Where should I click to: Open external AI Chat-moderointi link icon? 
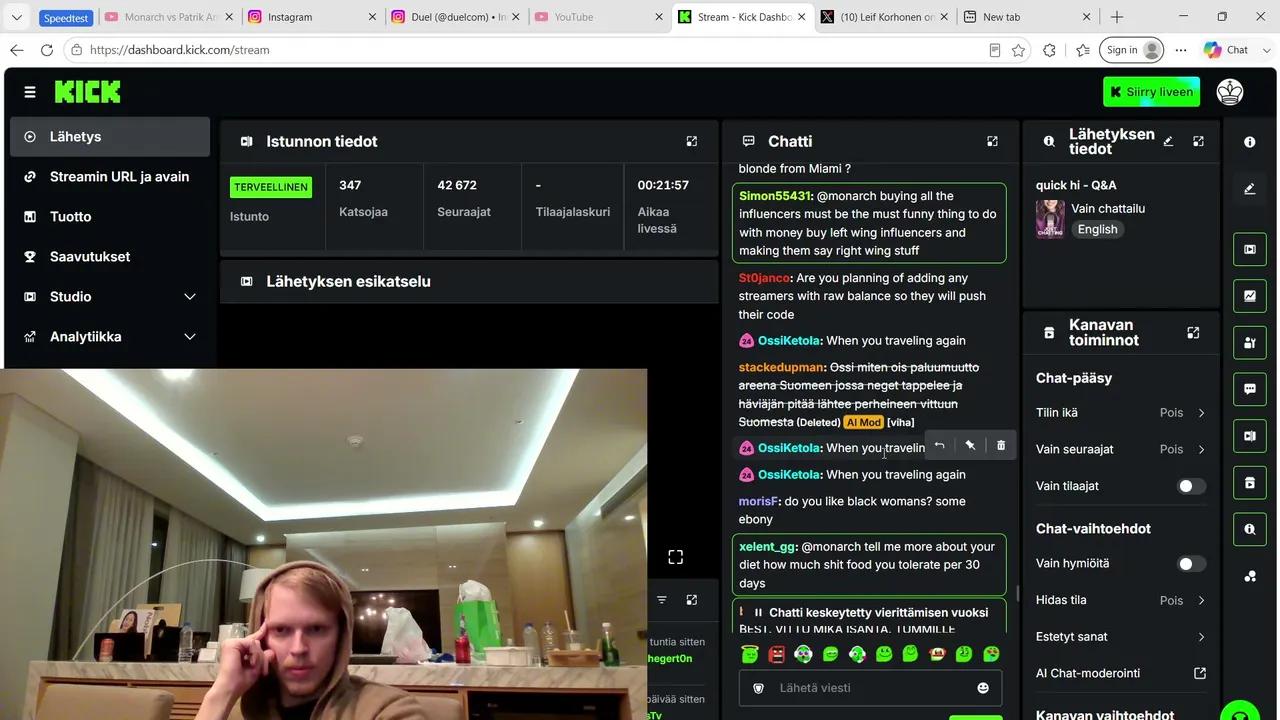tap(1200, 674)
